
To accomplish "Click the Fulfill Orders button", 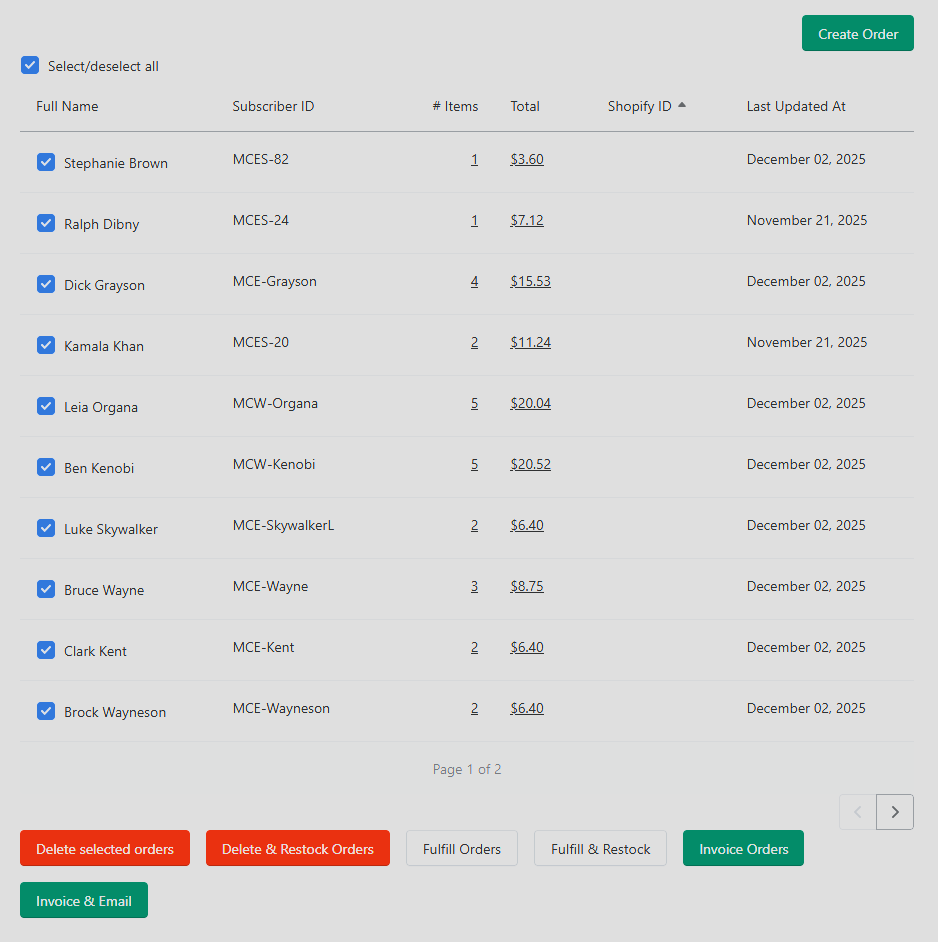I will 461,848.
